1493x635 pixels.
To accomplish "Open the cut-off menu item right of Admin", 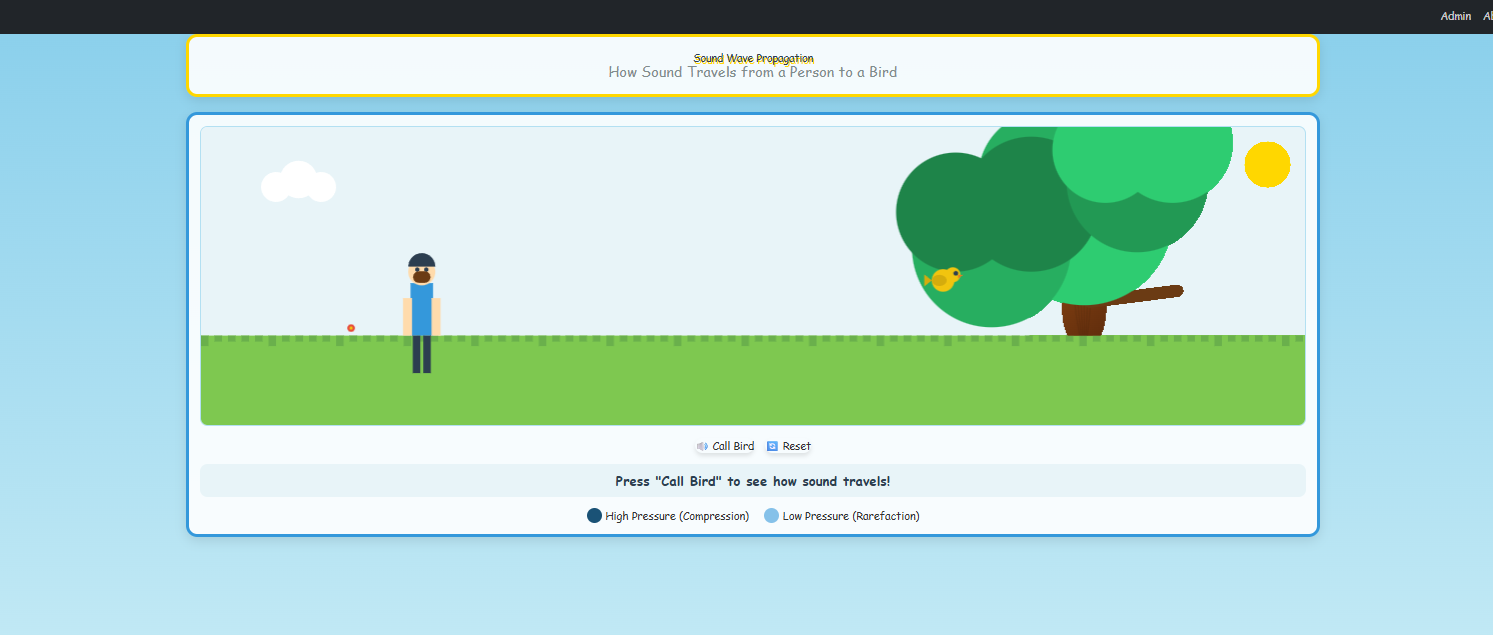I will (1487, 16).
